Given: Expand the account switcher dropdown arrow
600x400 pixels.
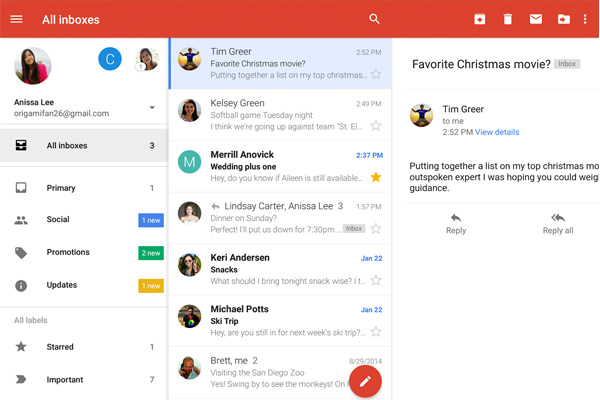Looking at the screenshot, I should click(152, 108).
